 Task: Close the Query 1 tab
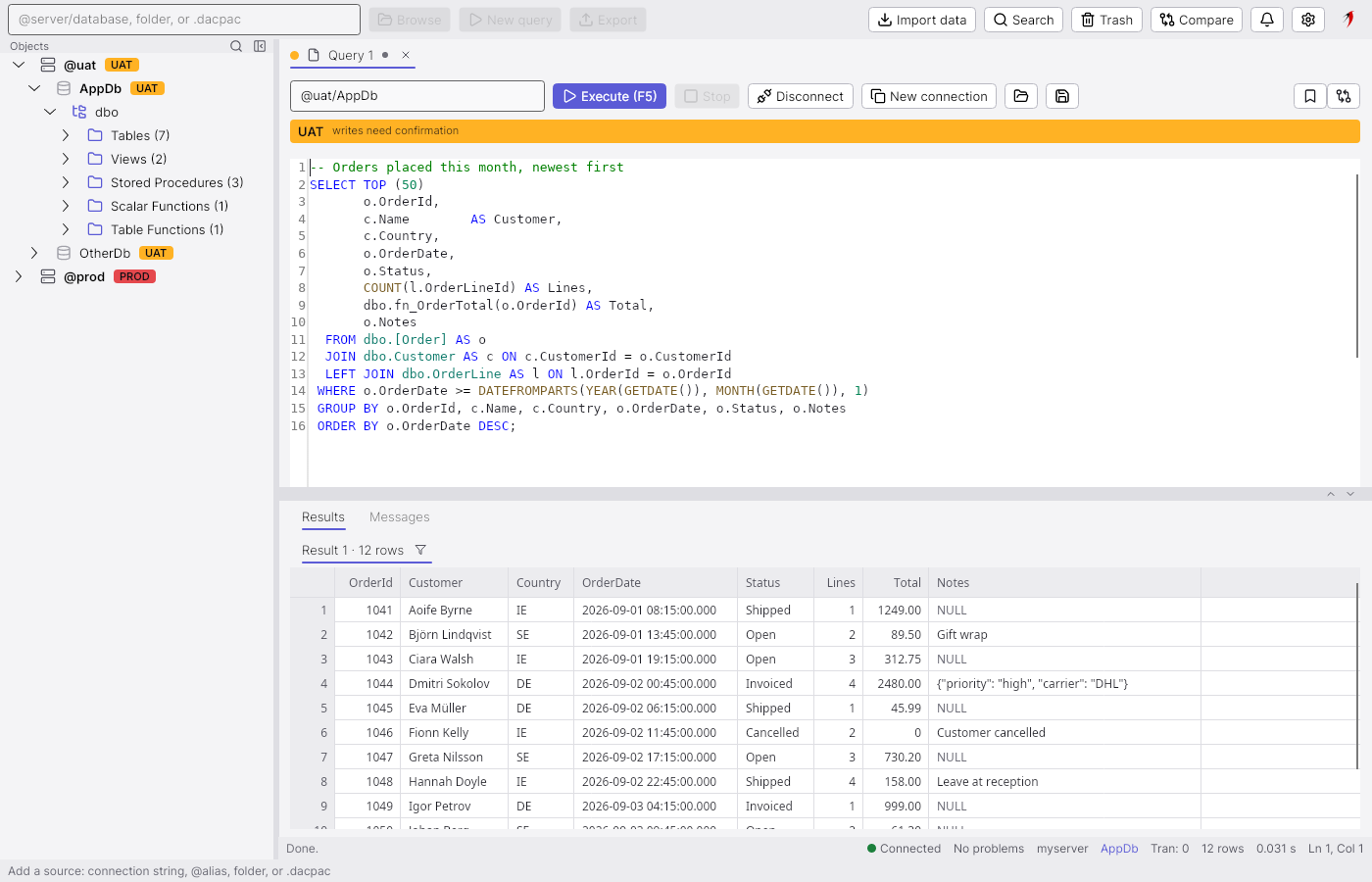(x=406, y=55)
